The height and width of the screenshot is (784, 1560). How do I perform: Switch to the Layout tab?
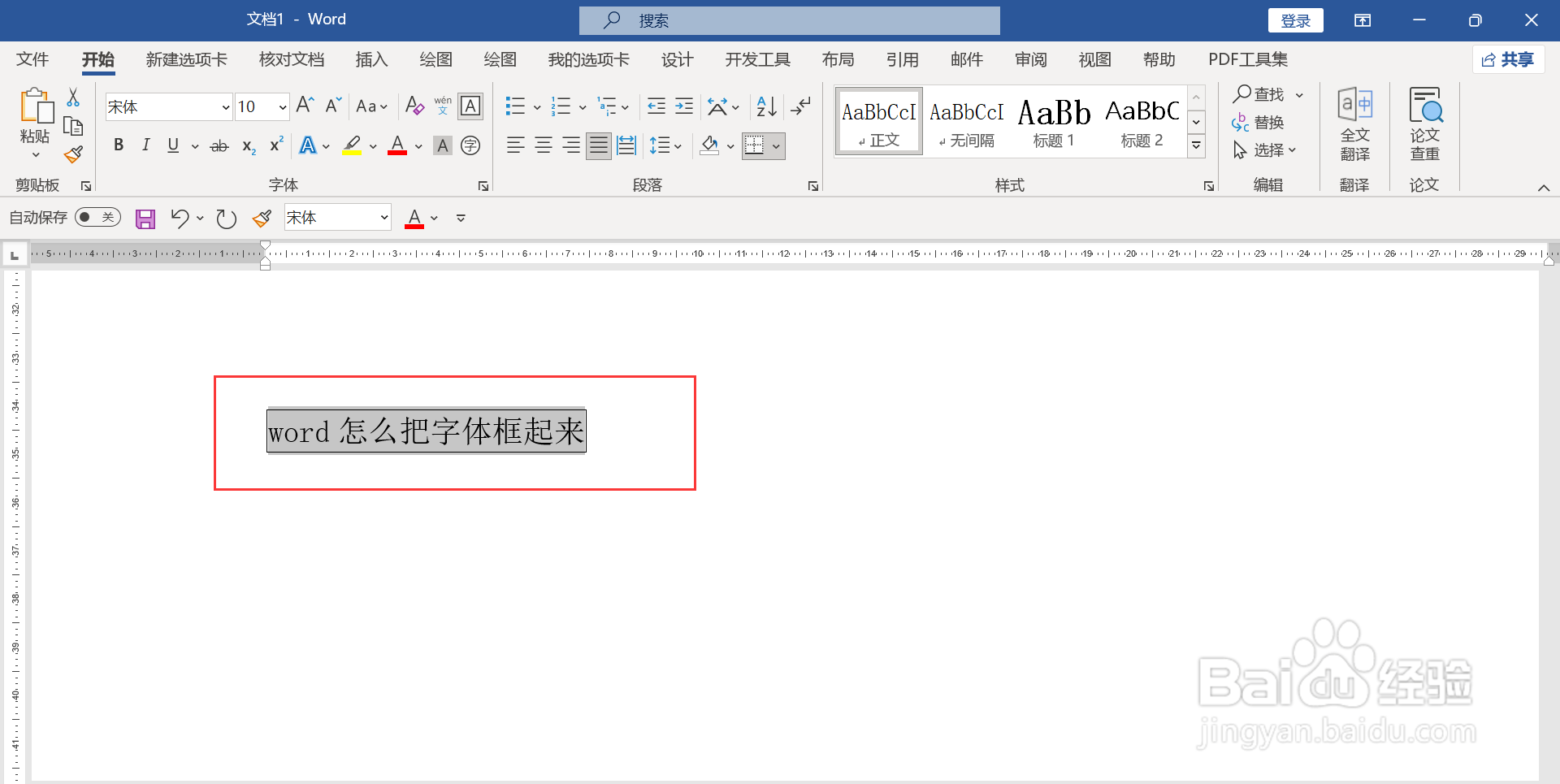[838, 59]
